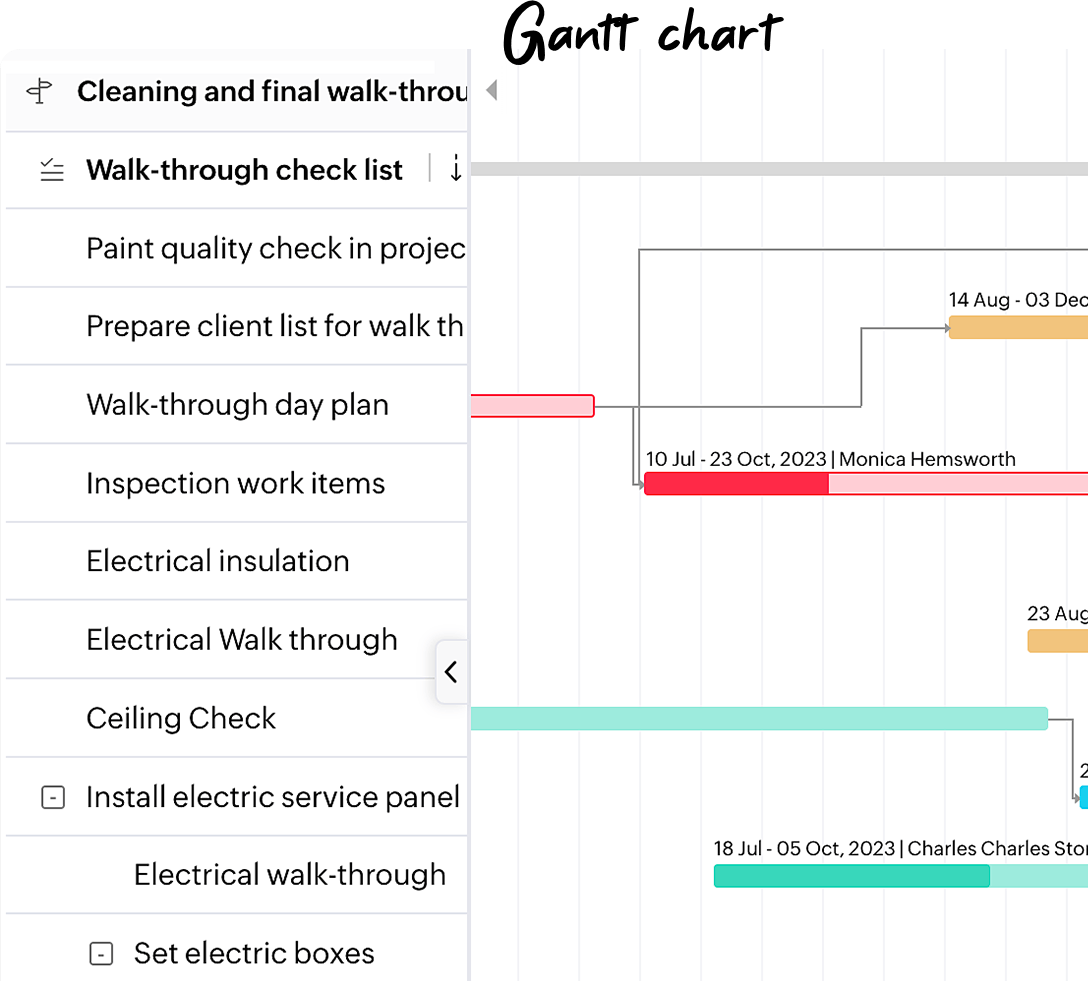
Task: Select the Paint quality check task row
Action: point(250,248)
